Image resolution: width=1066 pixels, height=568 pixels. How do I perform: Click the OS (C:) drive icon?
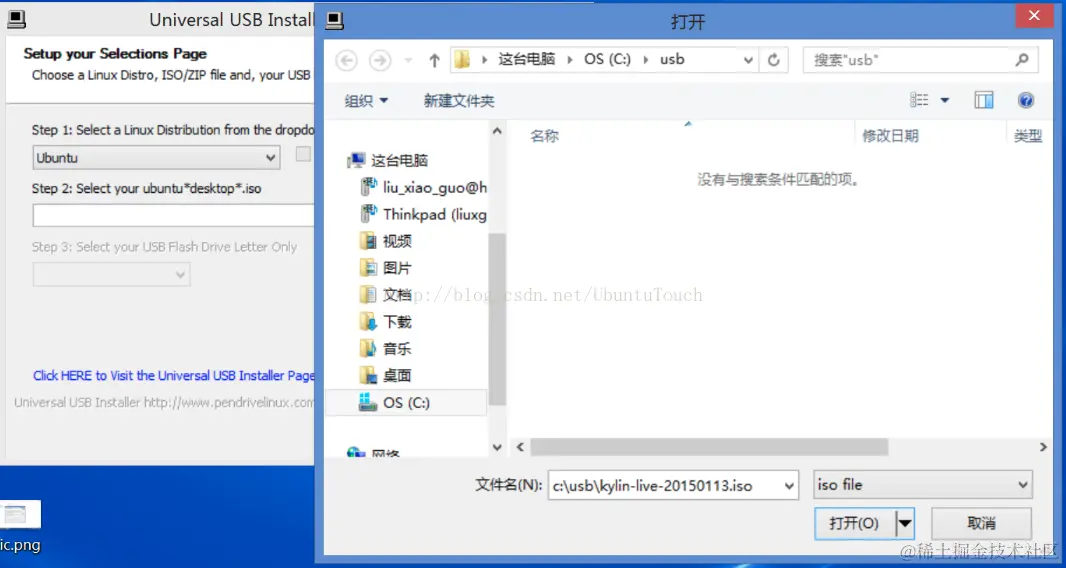[x=368, y=402]
